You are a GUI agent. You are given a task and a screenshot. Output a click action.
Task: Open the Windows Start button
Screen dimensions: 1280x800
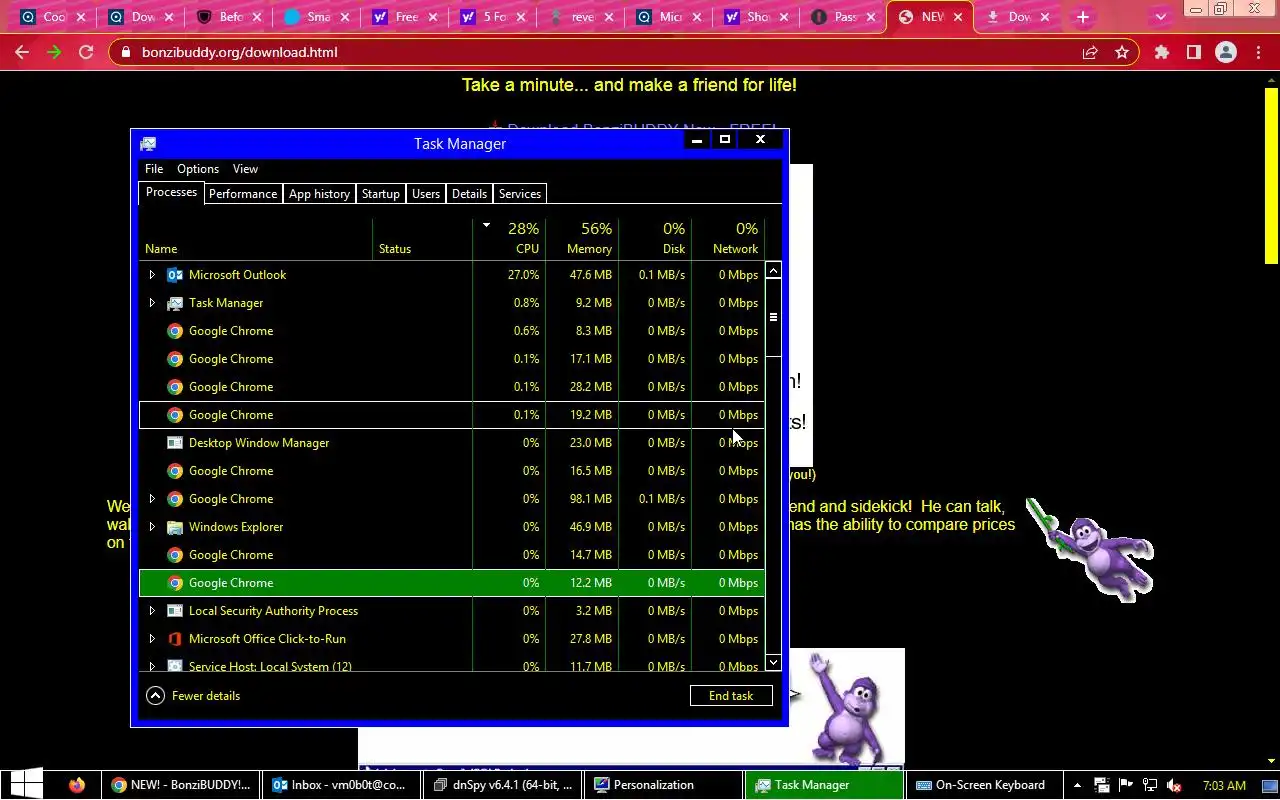point(26,785)
